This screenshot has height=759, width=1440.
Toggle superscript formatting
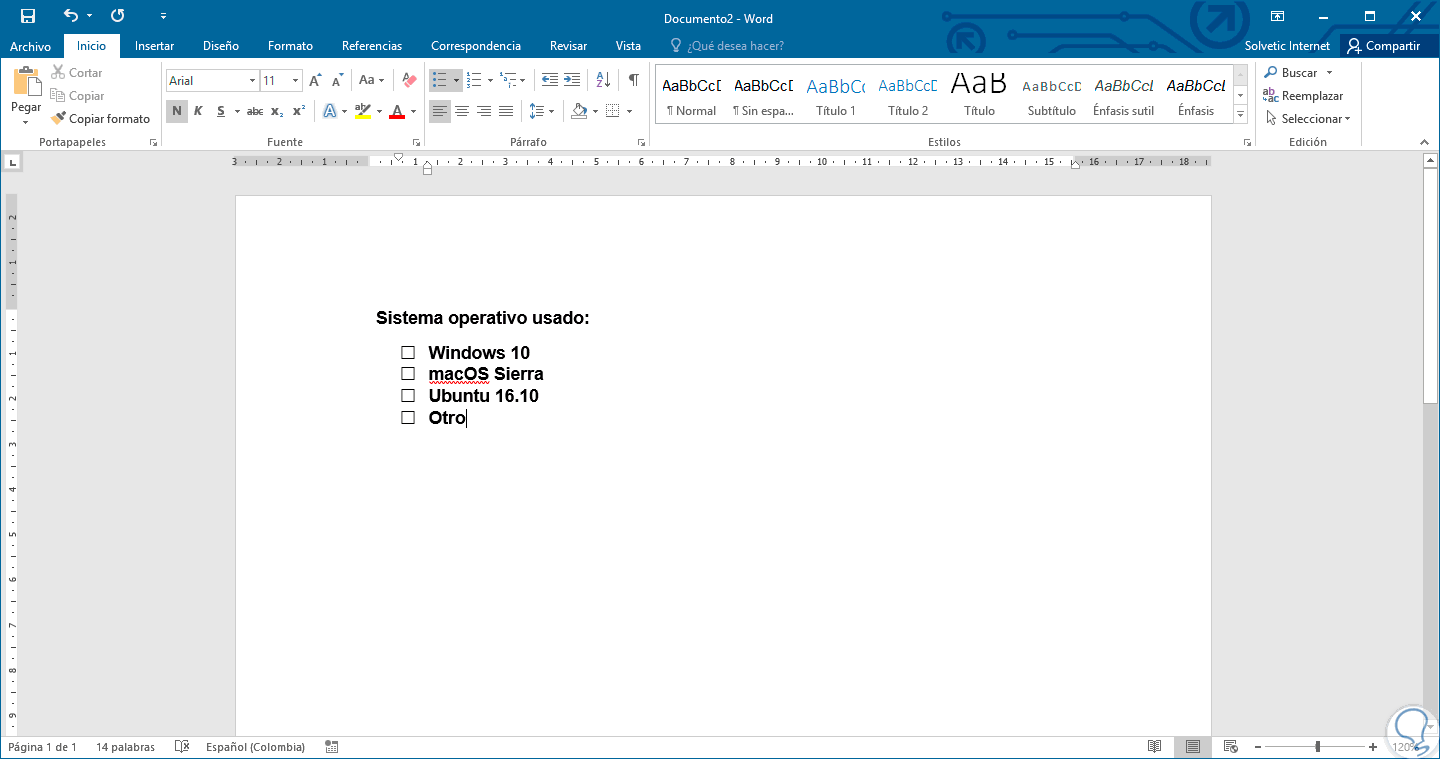pyautogui.click(x=299, y=111)
